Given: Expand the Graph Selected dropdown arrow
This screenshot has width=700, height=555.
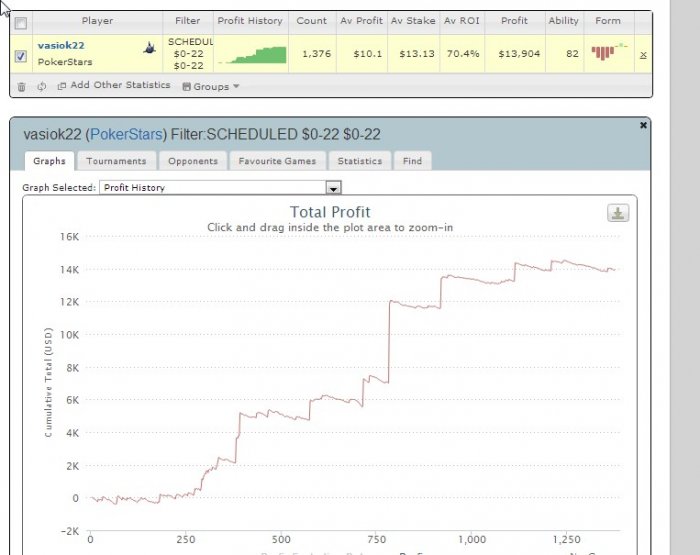Looking at the screenshot, I should point(333,188).
